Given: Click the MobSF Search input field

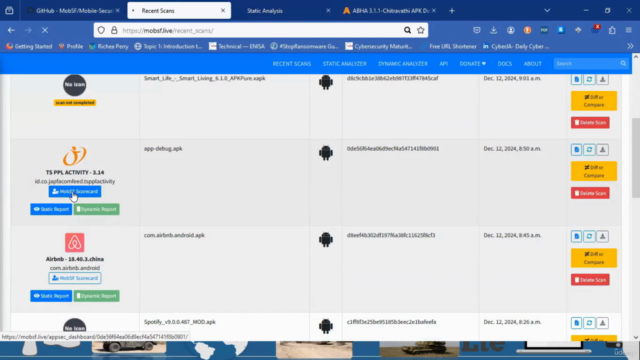Looking at the screenshot, I should tap(587, 64).
